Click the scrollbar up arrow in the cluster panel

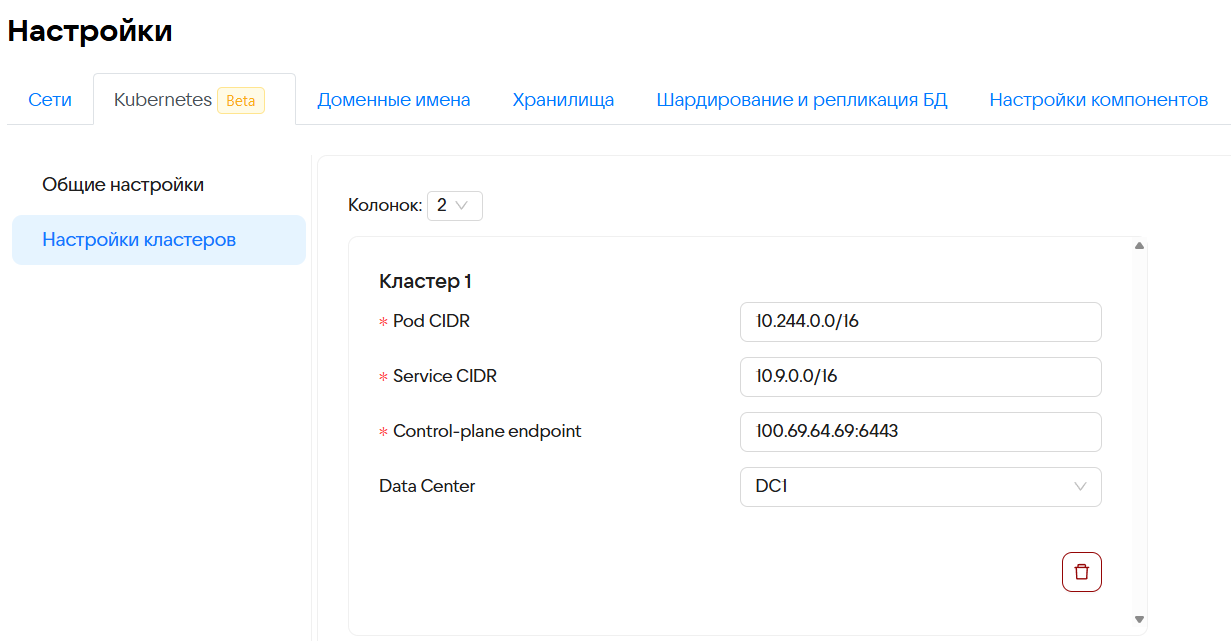[1139, 245]
